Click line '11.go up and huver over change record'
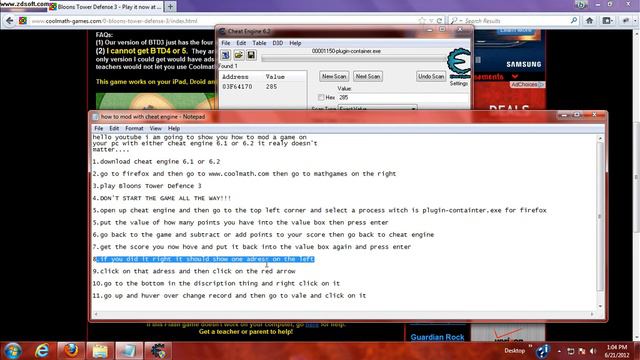Image resolution: width=640 pixels, height=360 pixels. (229, 296)
